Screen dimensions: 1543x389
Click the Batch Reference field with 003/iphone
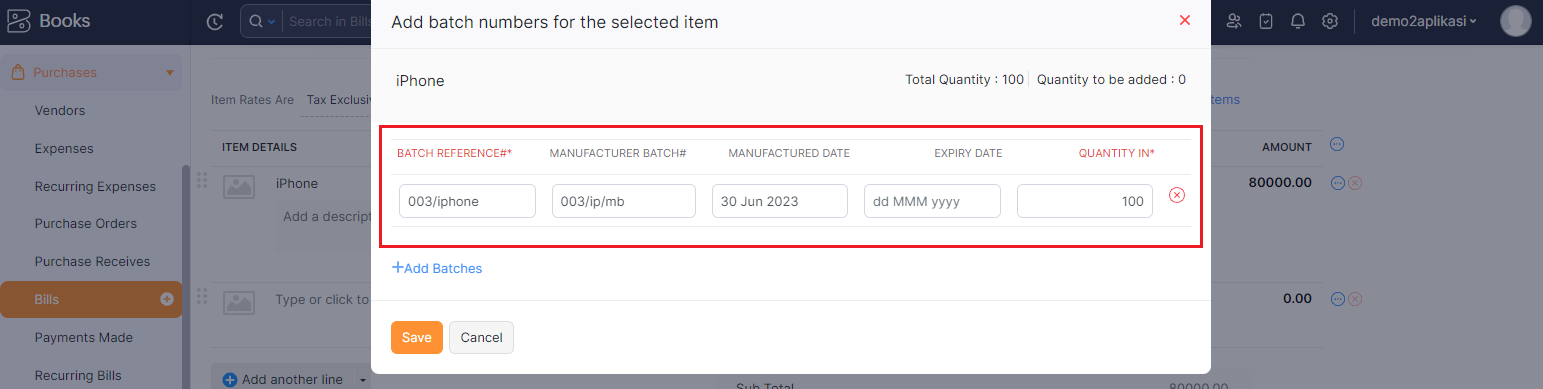[467, 201]
